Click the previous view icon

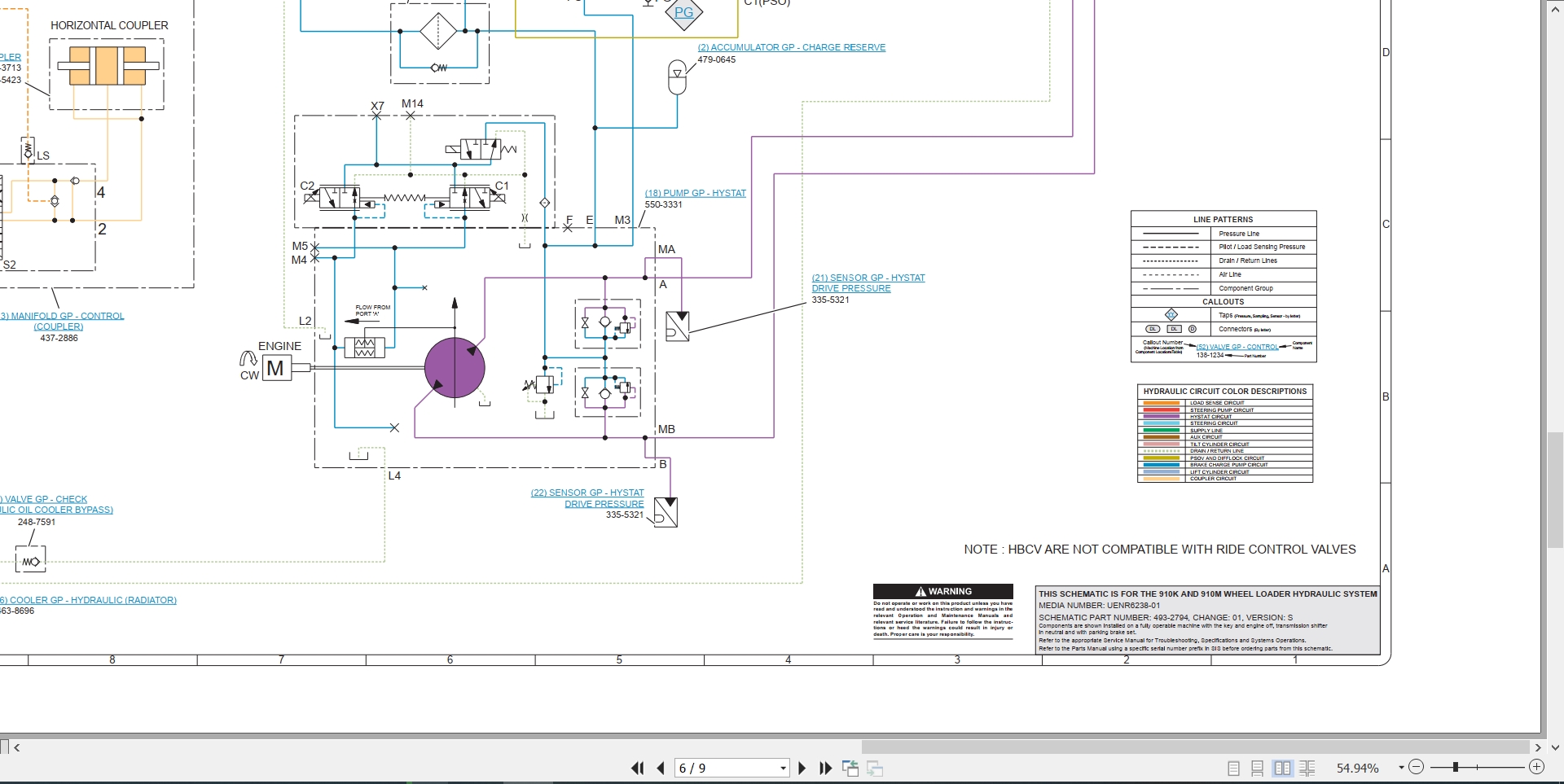(x=850, y=768)
